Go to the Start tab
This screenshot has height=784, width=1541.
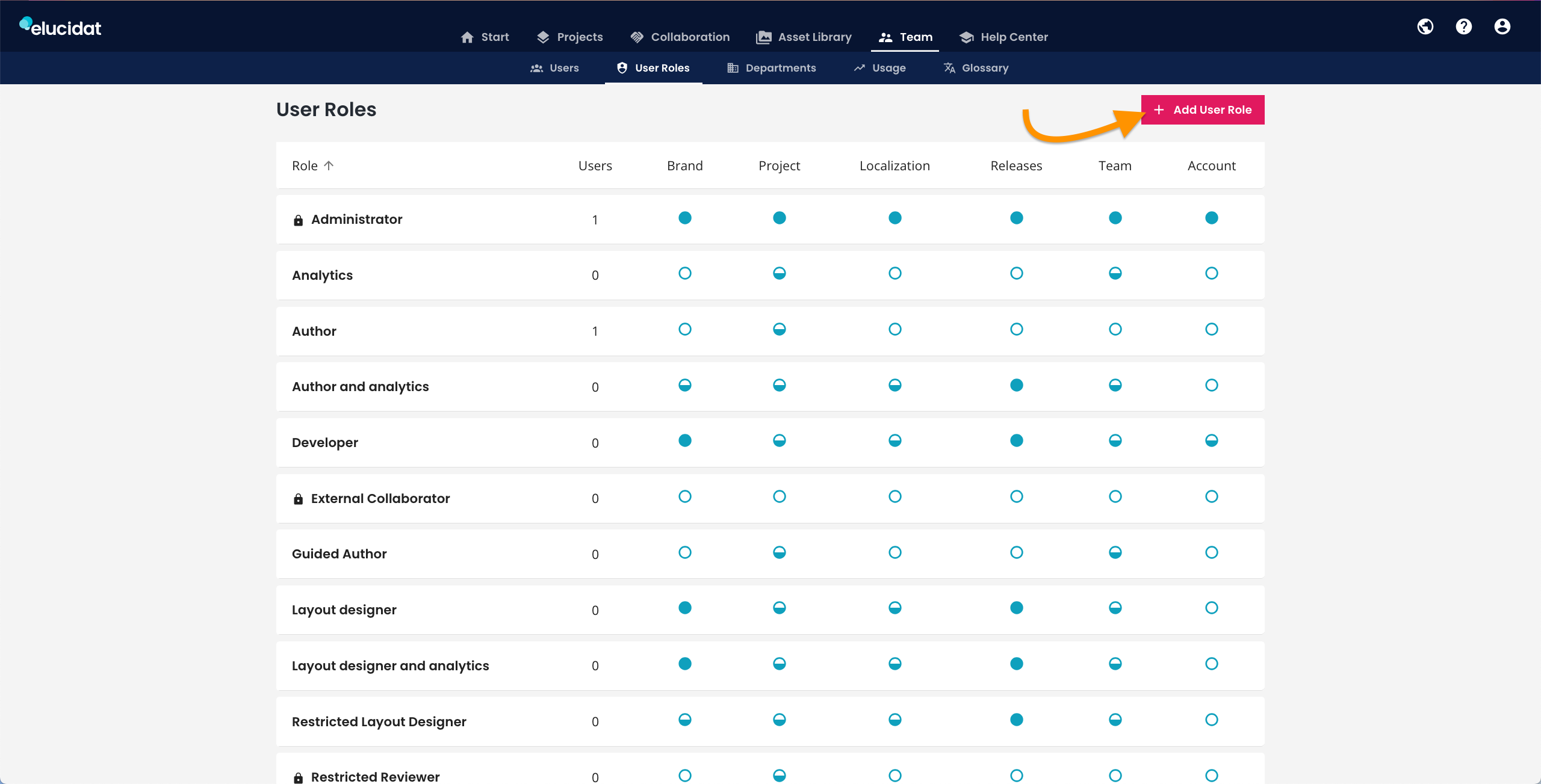(x=485, y=37)
